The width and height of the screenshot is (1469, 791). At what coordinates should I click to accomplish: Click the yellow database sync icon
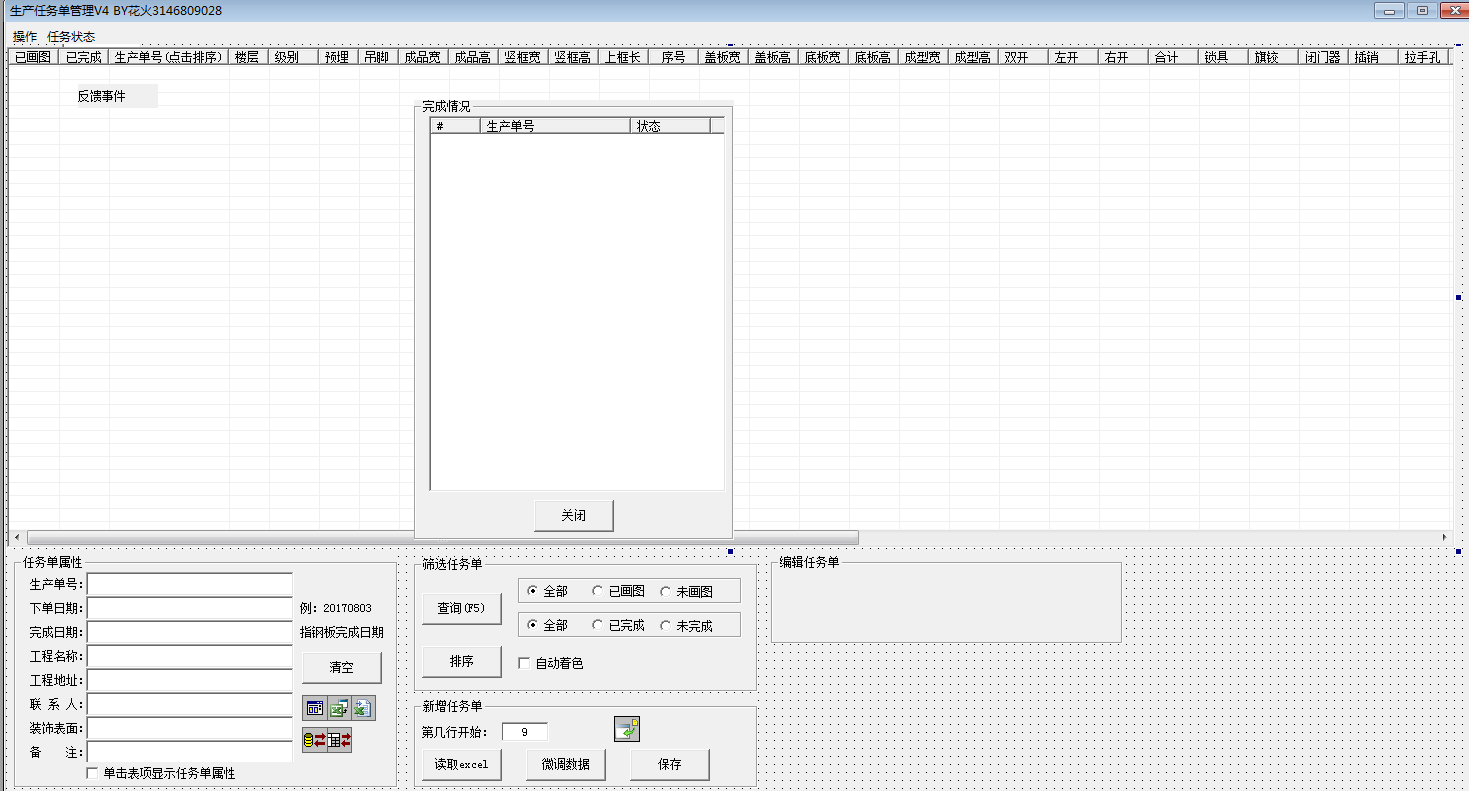pyautogui.click(x=314, y=741)
